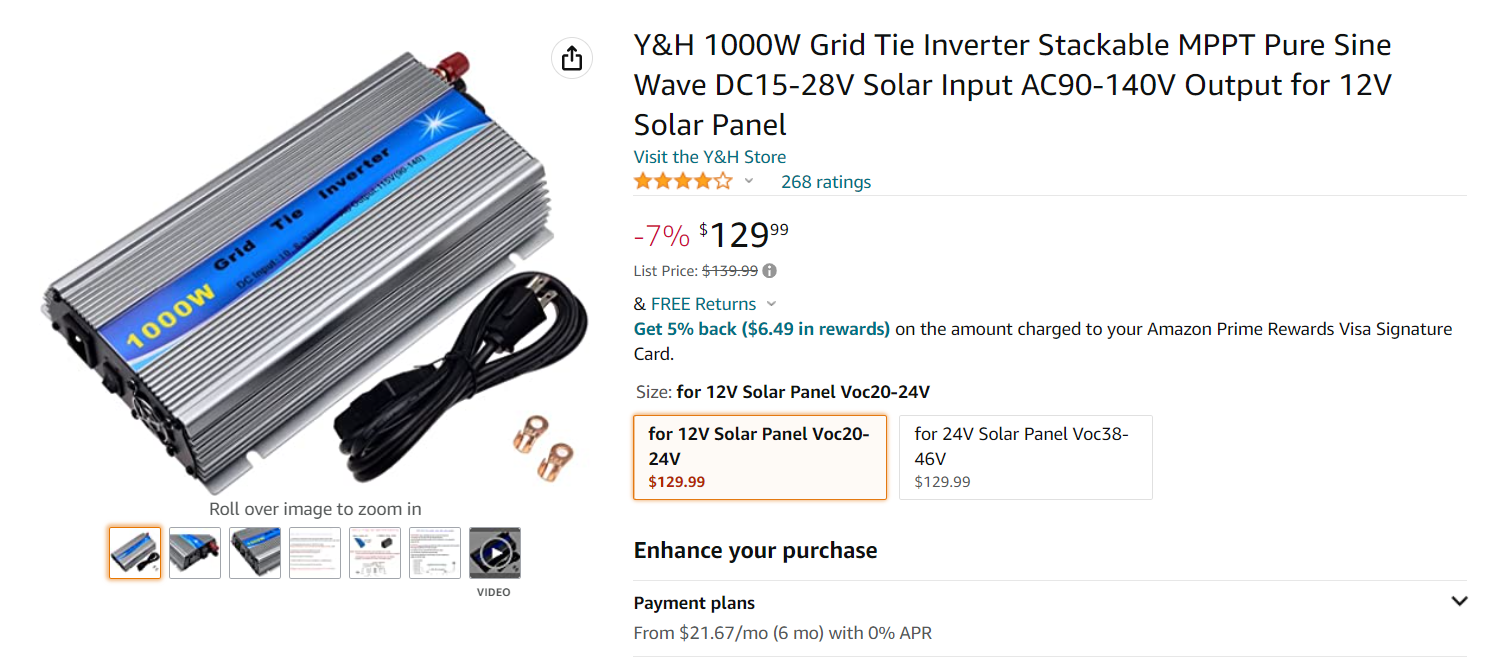Select the first product thumbnail
This screenshot has width=1494, height=668.
[x=135, y=553]
